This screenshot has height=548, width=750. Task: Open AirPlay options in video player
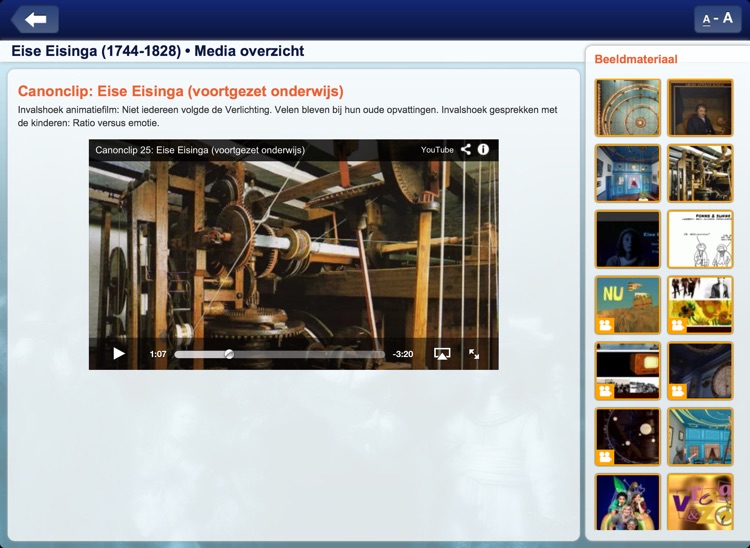442,354
